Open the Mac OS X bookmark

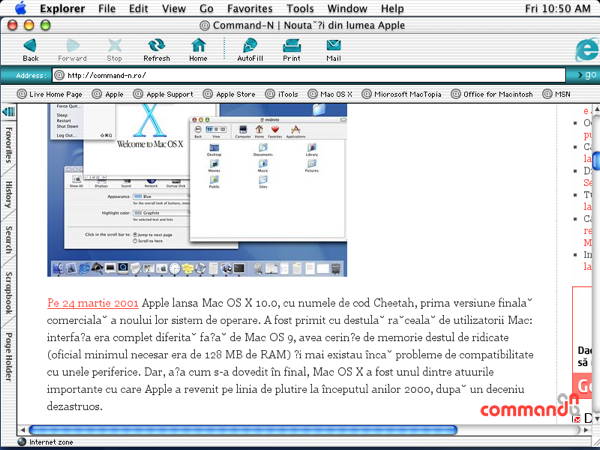pyautogui.click(x=330, y=94)
